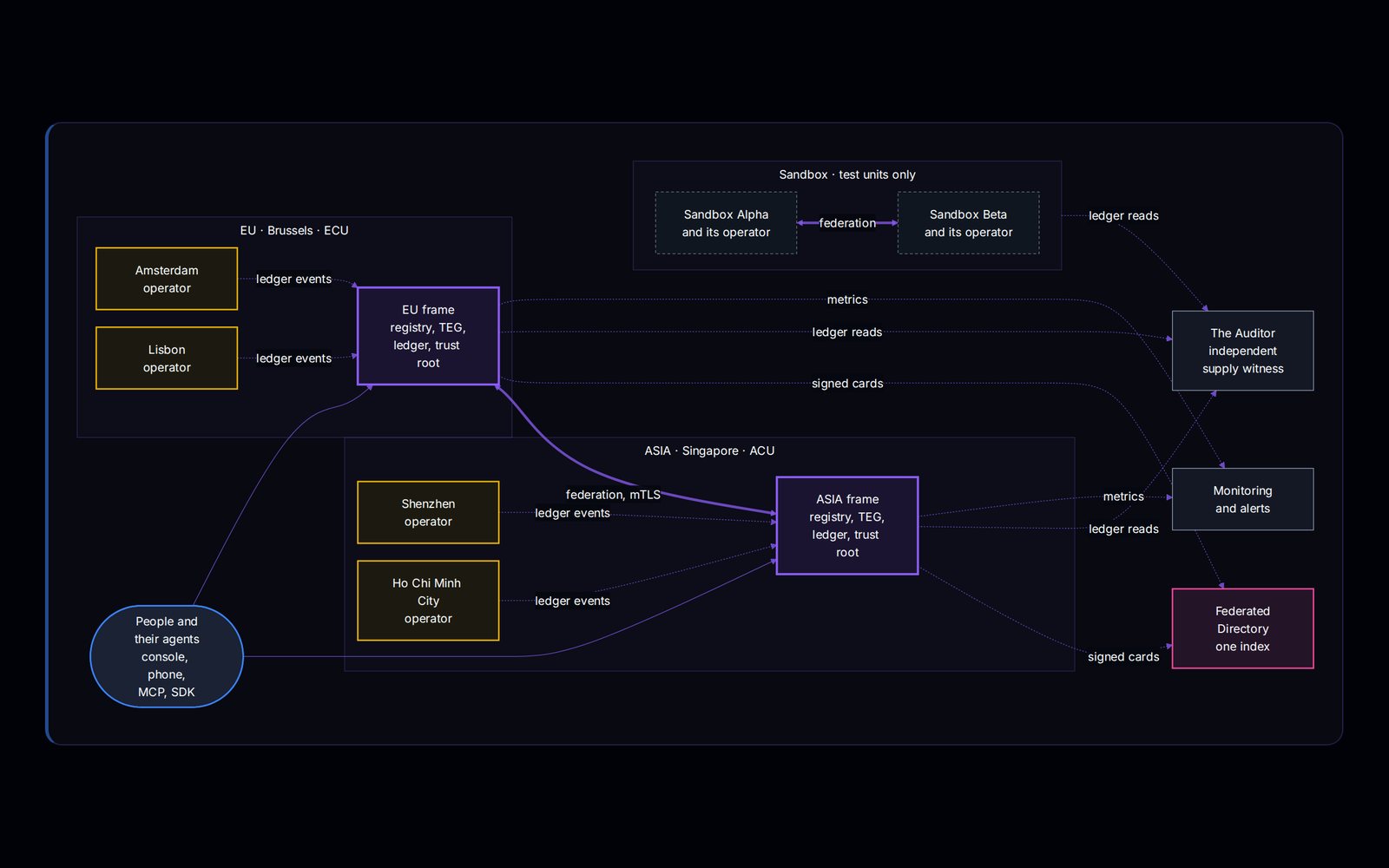1389x868 pixels.
Task: Select the Shenzhen operator node
Action: click(428, 512)
